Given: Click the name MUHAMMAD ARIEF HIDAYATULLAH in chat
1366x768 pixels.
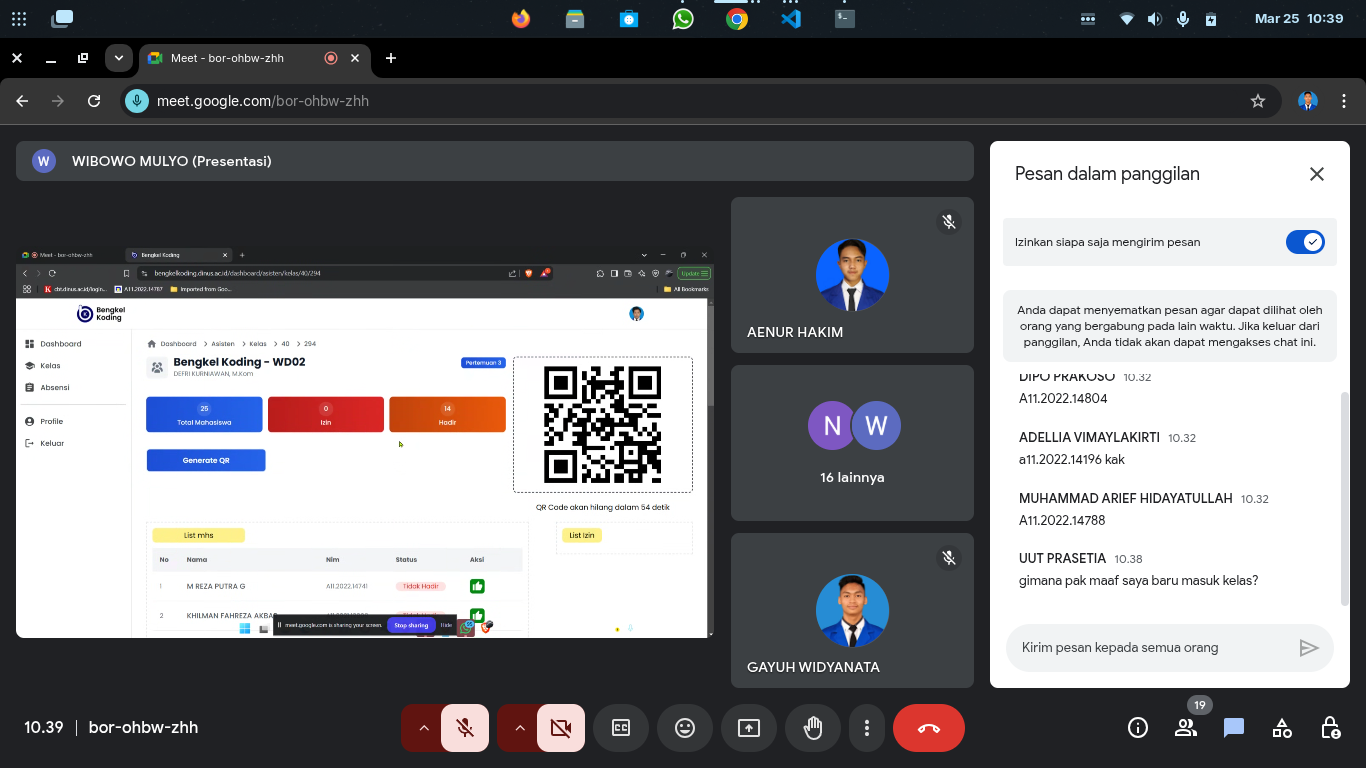Looking at the screenshot, I should (x=1126, y=498).
